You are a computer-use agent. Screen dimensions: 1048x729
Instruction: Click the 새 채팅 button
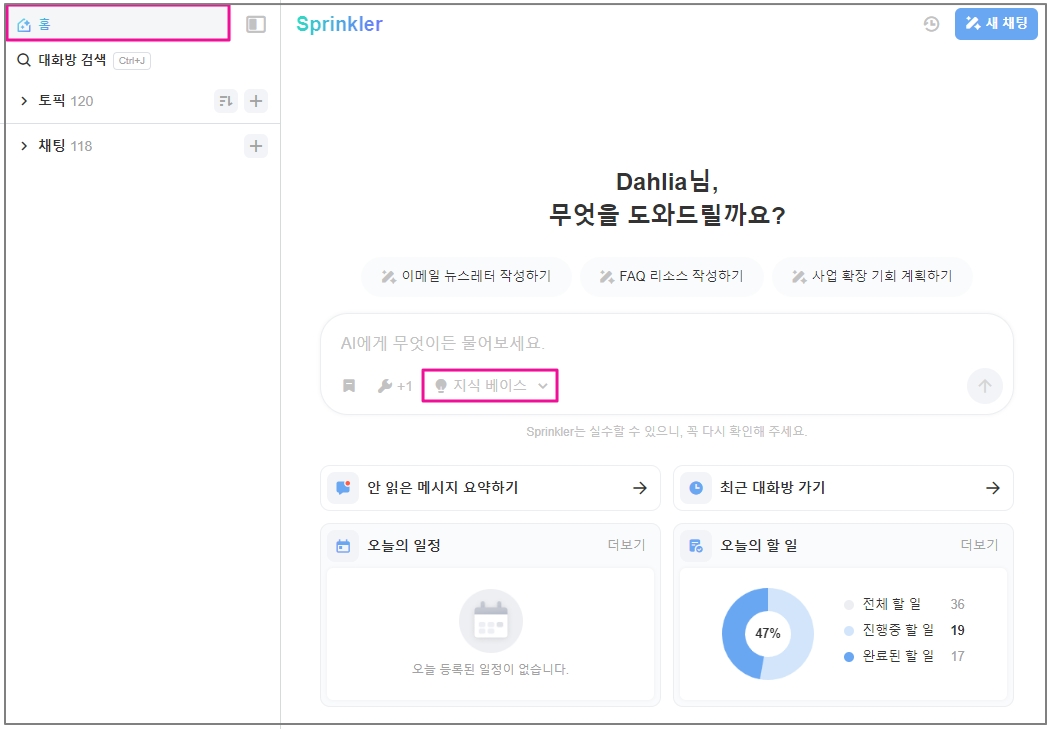click(996, 24)
